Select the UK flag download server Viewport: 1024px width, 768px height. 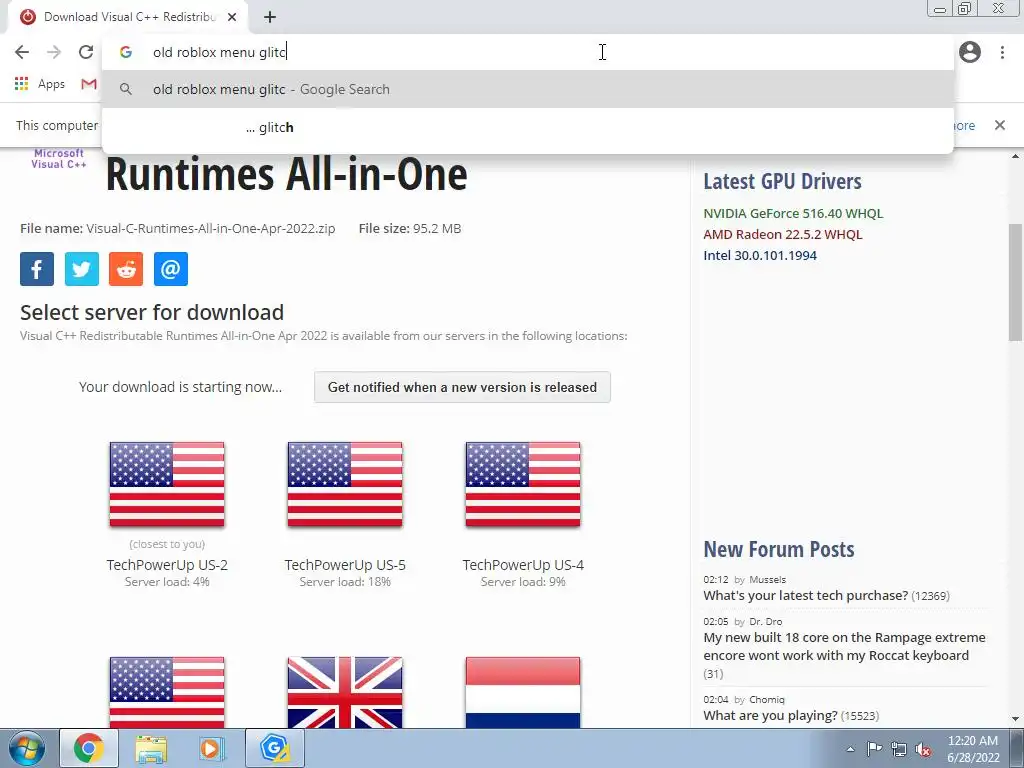click(x=345, y=692)
